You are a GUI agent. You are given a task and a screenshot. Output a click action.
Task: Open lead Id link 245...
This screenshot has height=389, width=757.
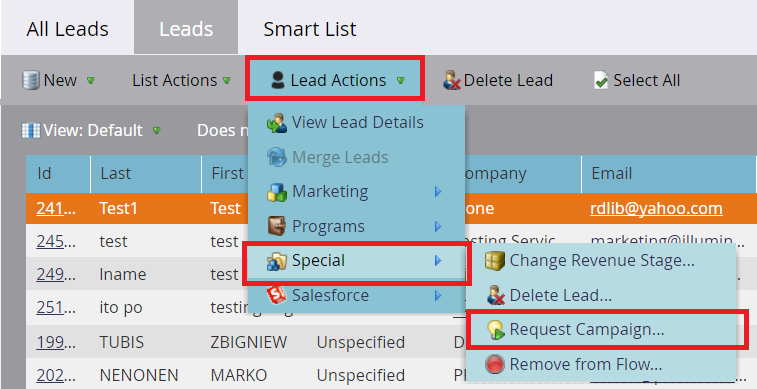click(56, 241)
